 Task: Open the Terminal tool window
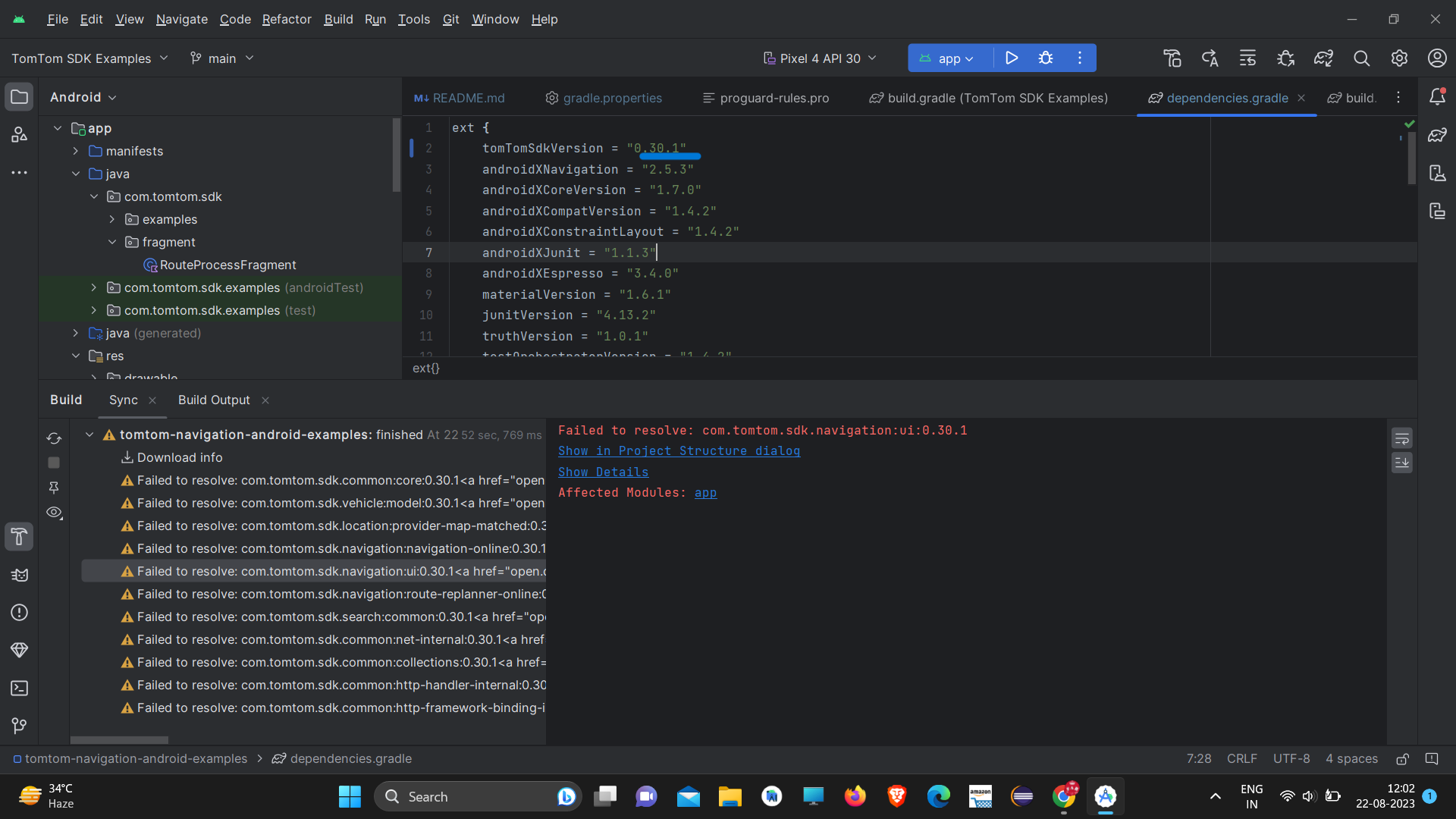tap(19, 689)
